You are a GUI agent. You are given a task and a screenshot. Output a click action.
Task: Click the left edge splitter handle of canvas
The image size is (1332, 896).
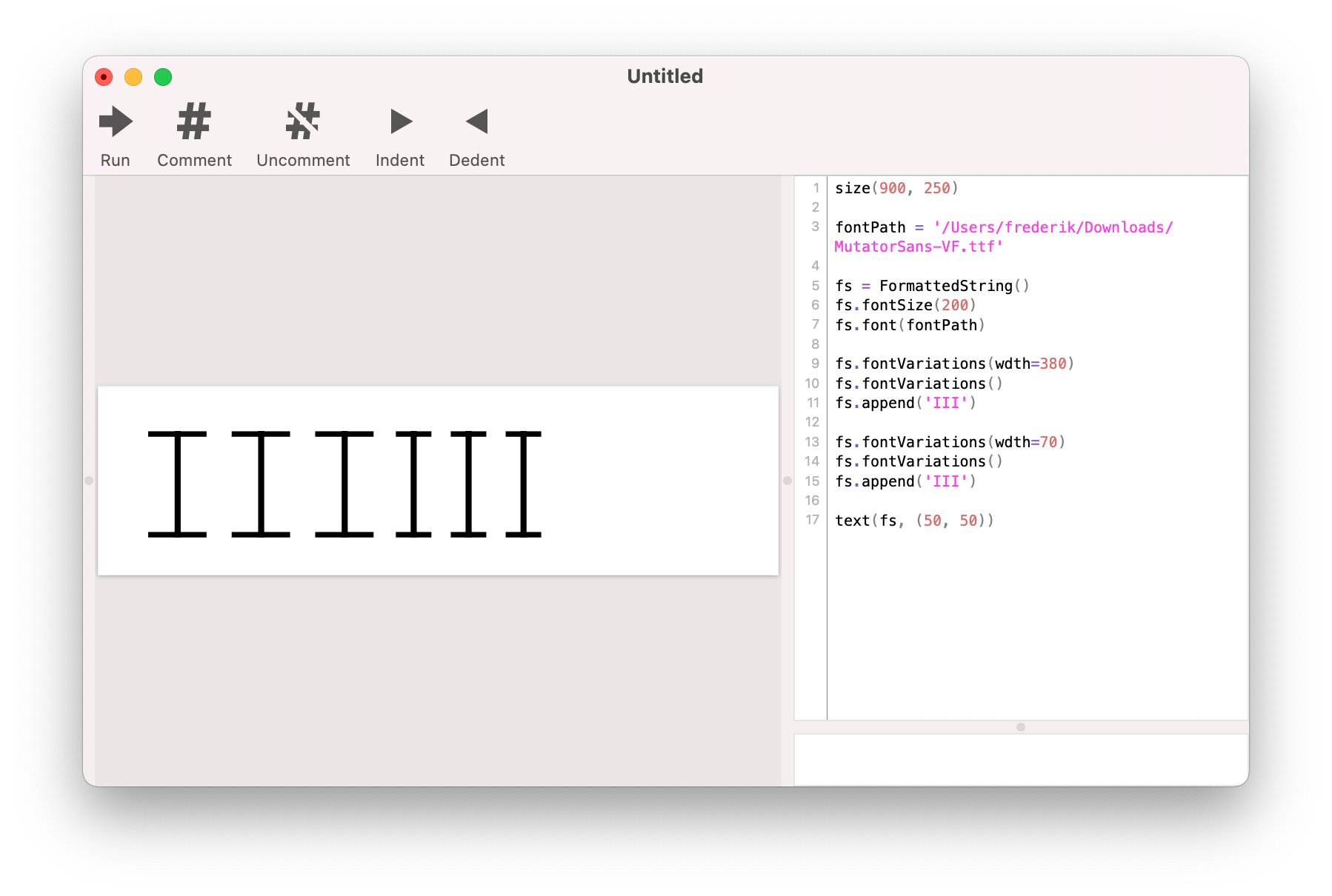point(89,481)
